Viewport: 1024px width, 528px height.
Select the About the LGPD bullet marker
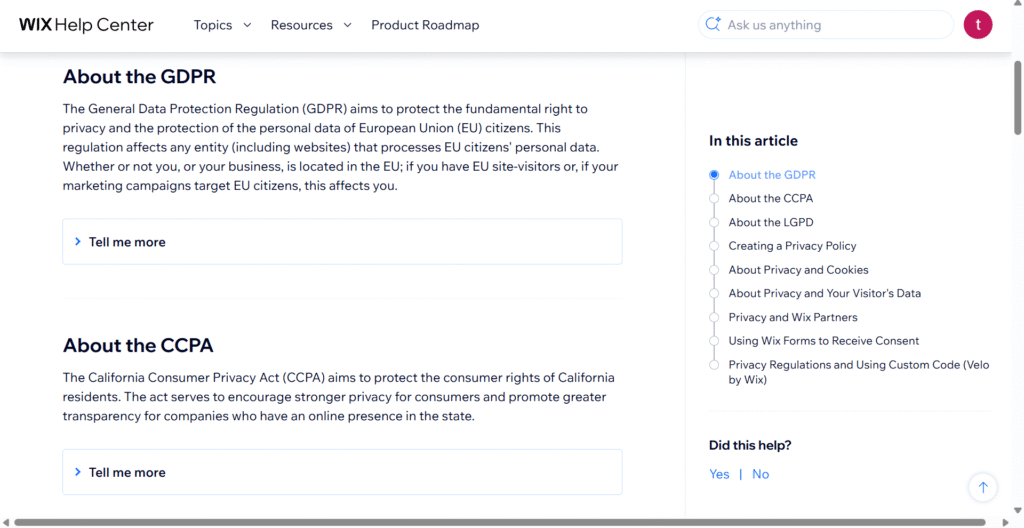[x=714, y=222]
